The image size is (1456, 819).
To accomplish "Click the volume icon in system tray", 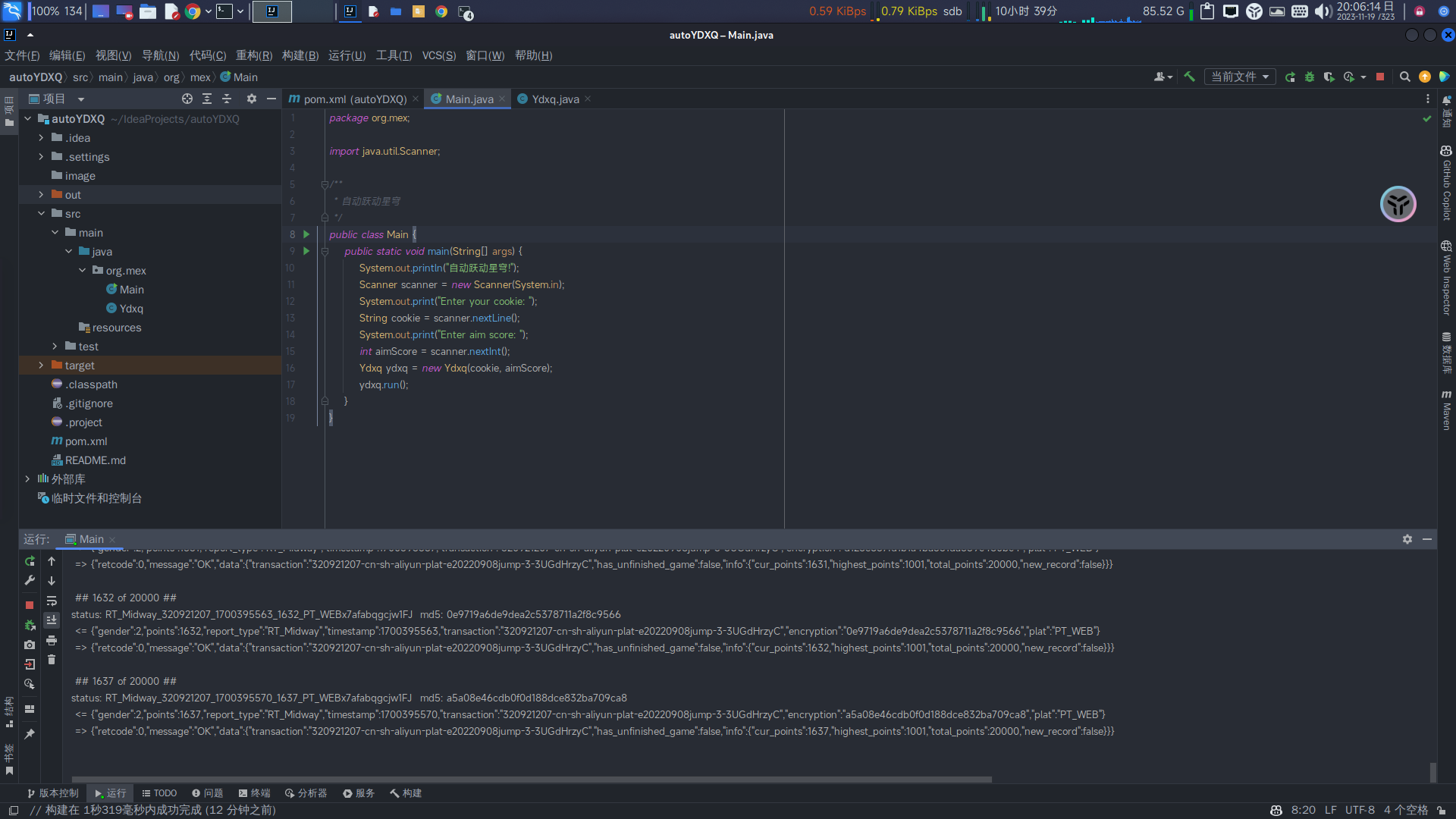I will coord(1323,11).
